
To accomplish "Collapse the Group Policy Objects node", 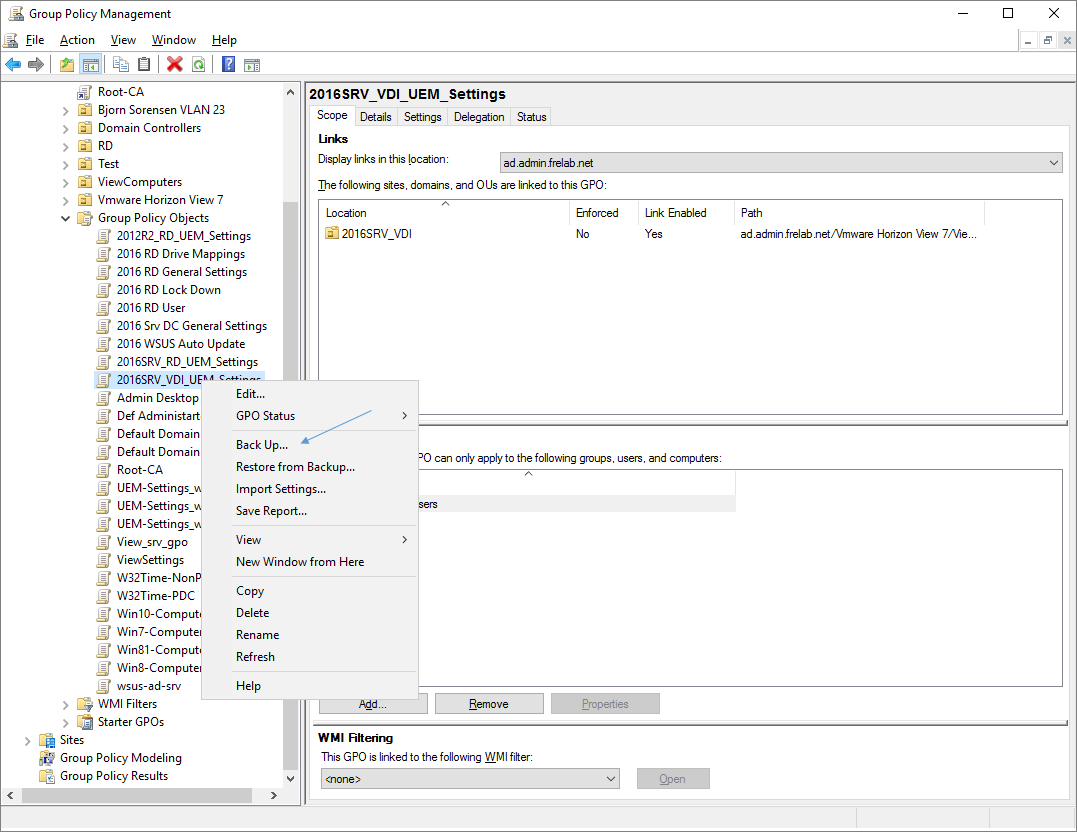I will coord(66,218).
